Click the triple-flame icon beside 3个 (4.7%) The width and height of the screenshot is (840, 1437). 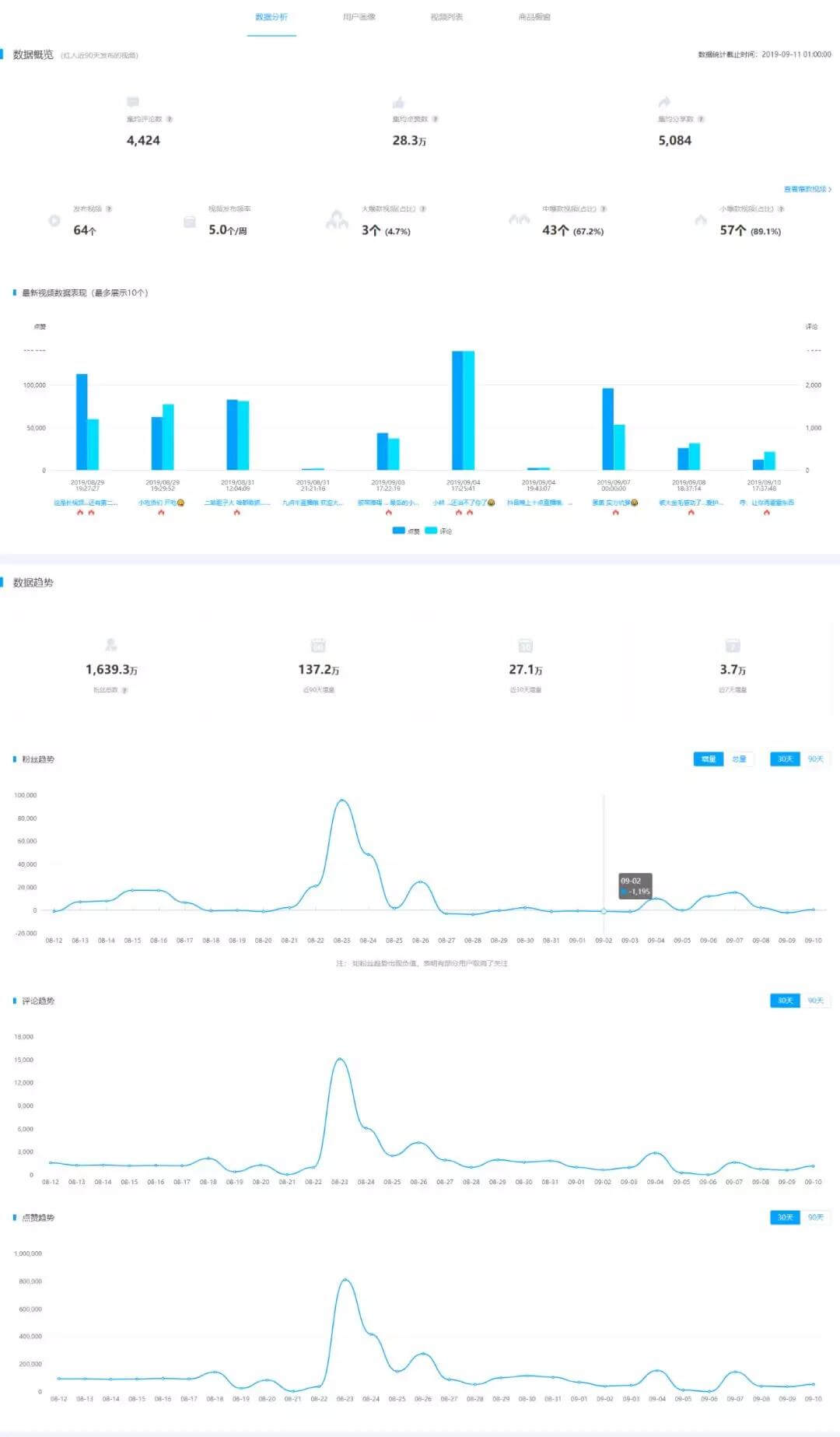click(x=337, y=220)
